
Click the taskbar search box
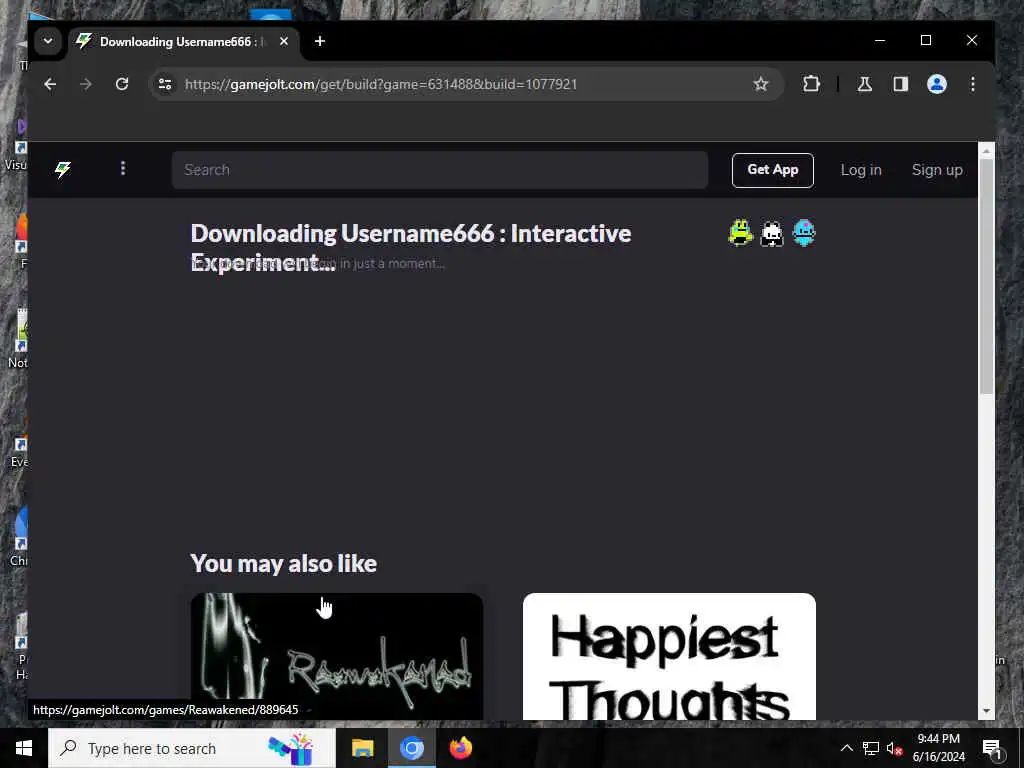[x=191, y=748]
